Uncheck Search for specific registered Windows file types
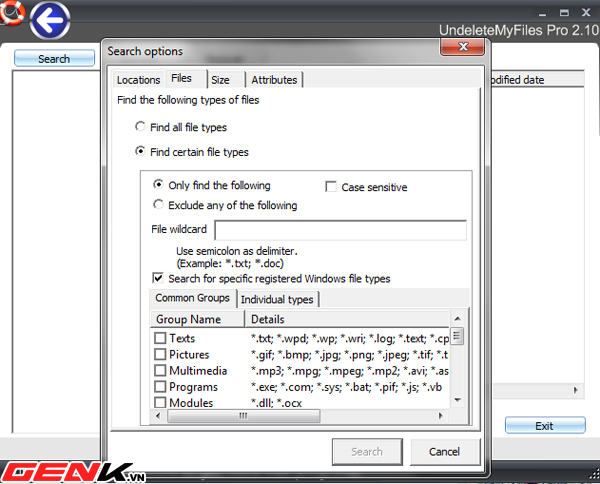 pyautogui.click(x=158, y=278)
